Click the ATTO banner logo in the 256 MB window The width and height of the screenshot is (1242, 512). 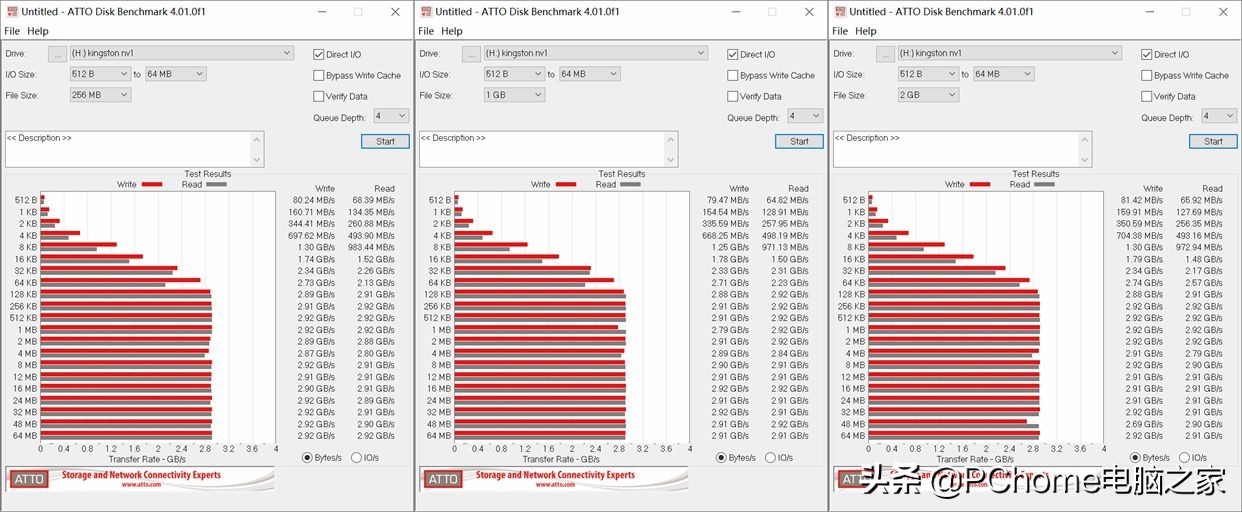tap(28, 479)
